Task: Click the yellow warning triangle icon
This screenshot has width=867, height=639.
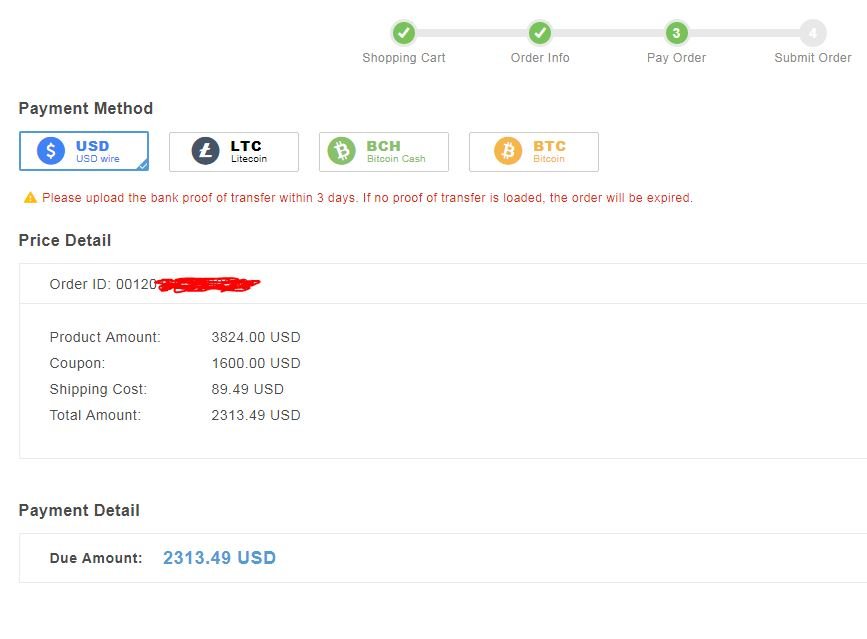Action: point(30,198)
